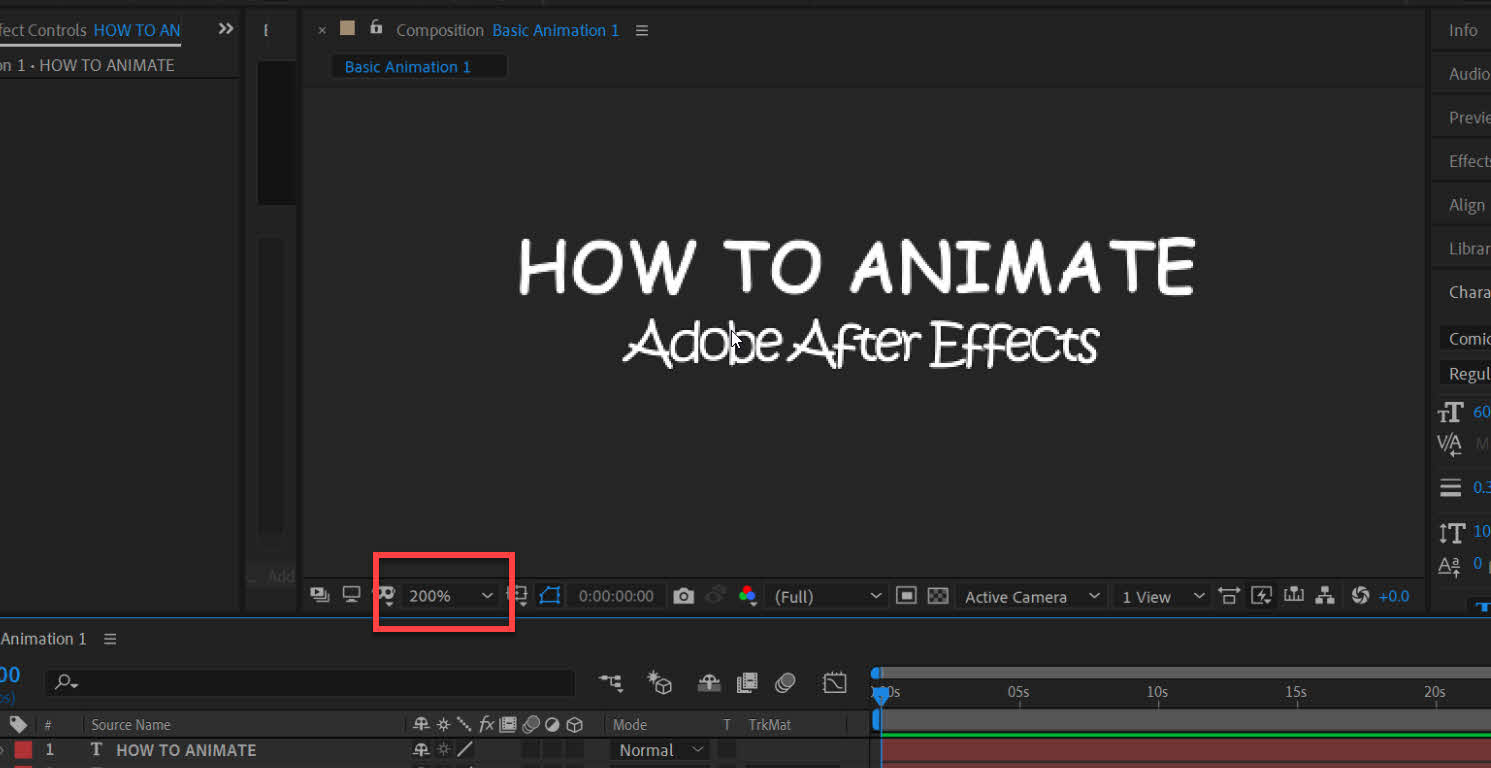Click the 10s mark on time ruler
This screenshot has height=768, width=1491.
point(1157,692)
